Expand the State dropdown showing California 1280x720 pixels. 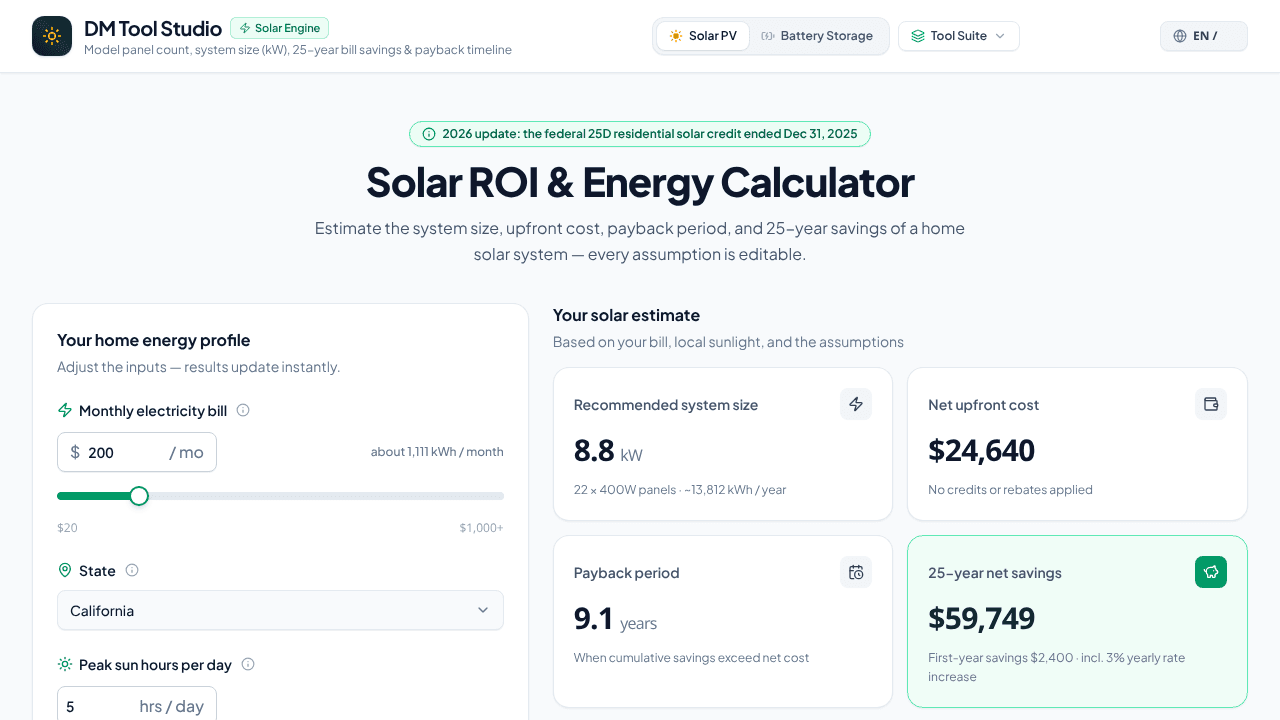click(x=280, y=610)
